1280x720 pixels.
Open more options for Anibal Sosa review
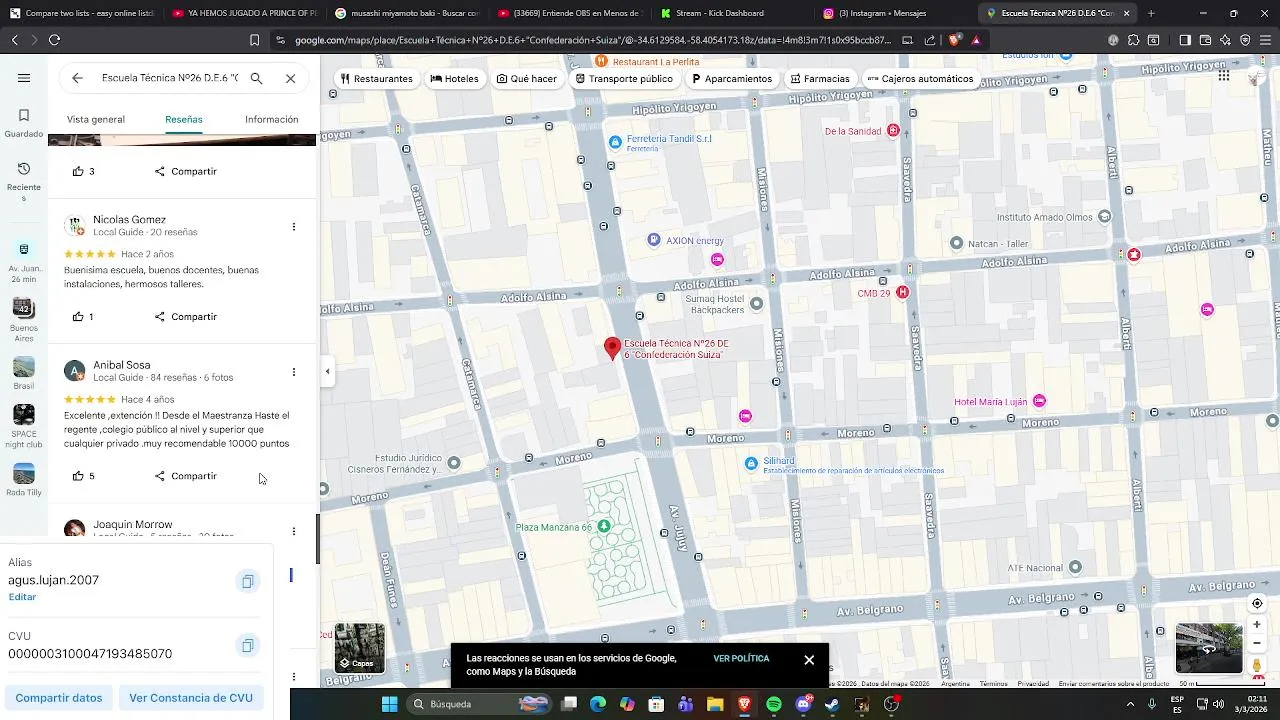tap(293, 372)
